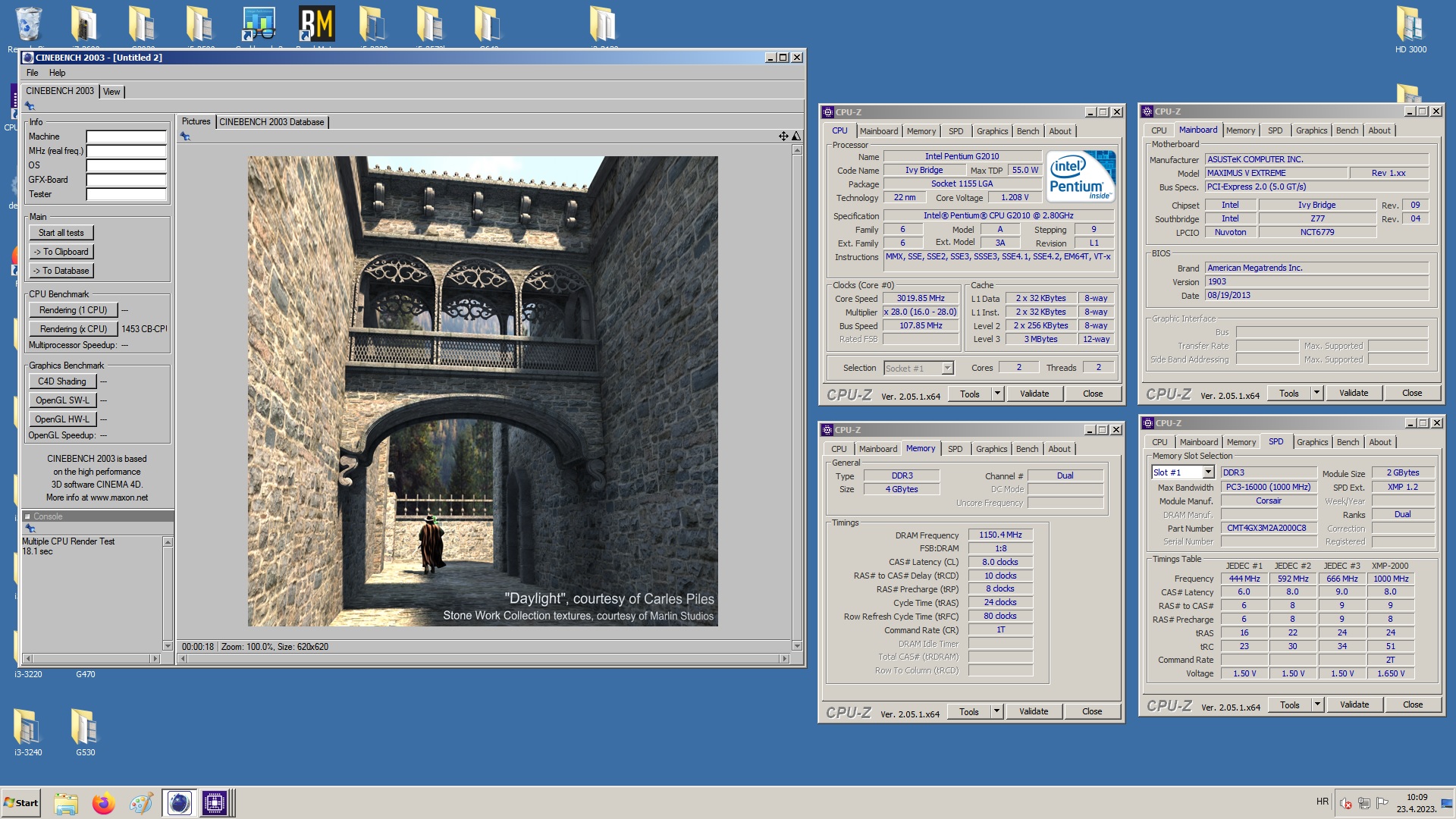The height and width of the screenshot is (819, 1456).
Task: Run the C4D Shading benchmark
Action: pyautogui.click(x=62, y=381)
